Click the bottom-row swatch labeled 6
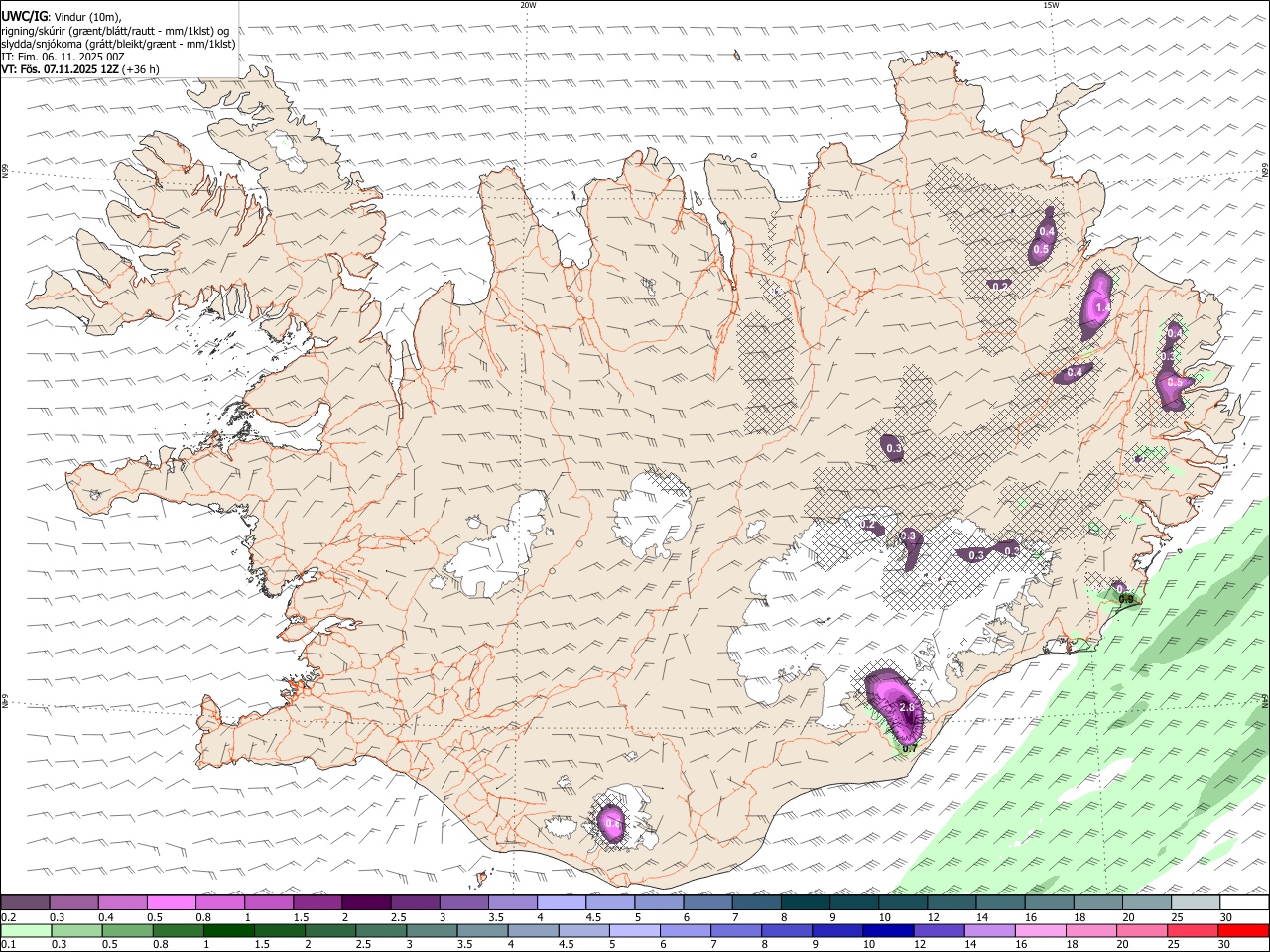The width and height of the screenshot is (1270, 952). 686,931
